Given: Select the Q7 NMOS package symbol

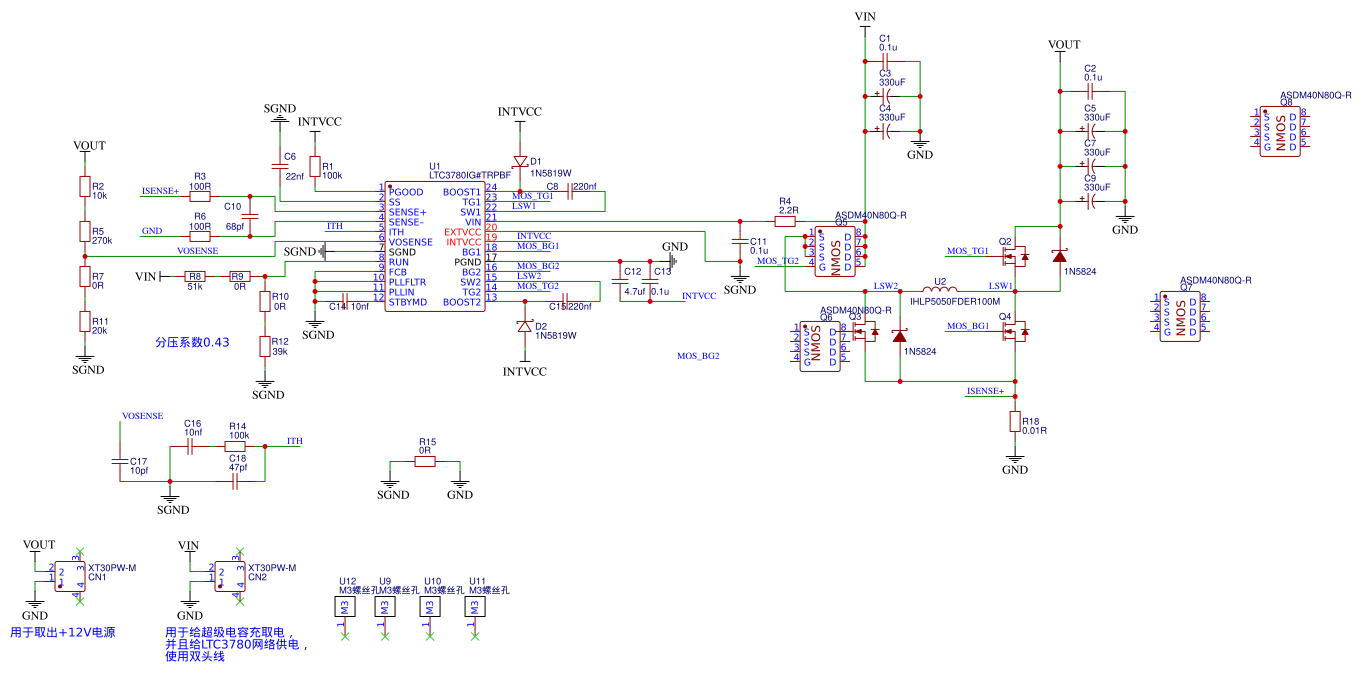Looking at the screenshot, I should tap(1180, 316).
